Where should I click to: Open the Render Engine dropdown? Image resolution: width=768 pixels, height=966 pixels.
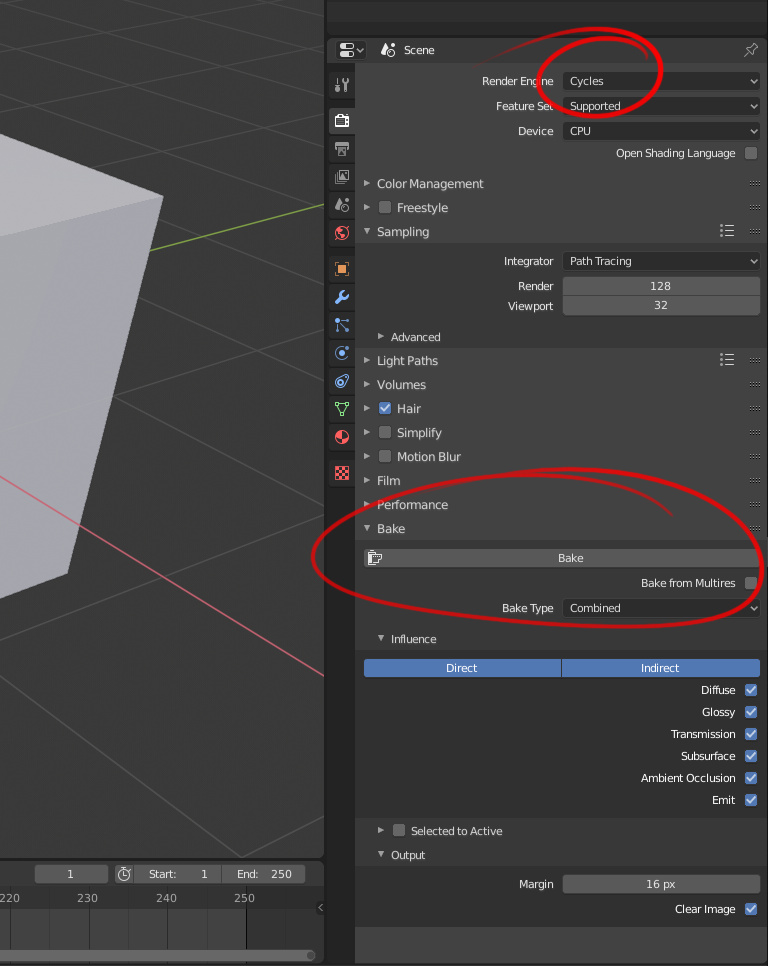pos(661,81)
